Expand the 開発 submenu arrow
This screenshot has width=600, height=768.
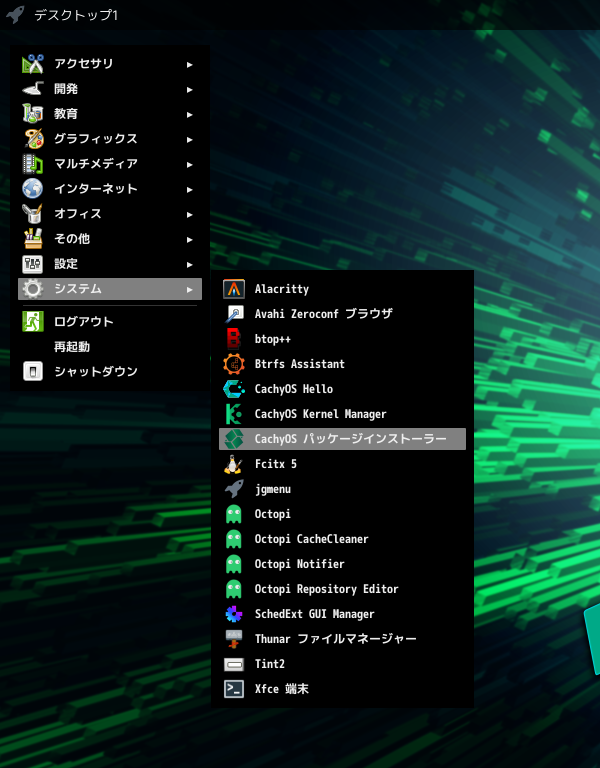[x=190, y=89]
